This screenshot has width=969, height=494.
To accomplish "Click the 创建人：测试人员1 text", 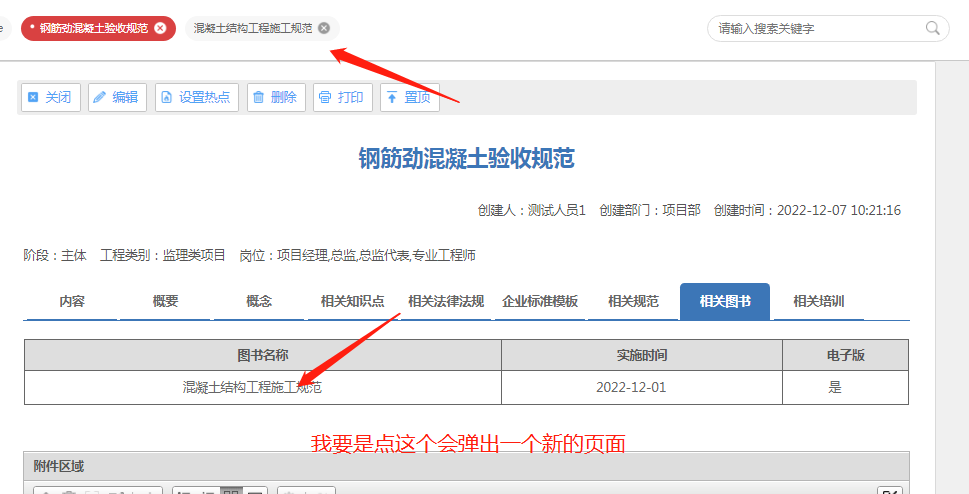I will (531, 210).
